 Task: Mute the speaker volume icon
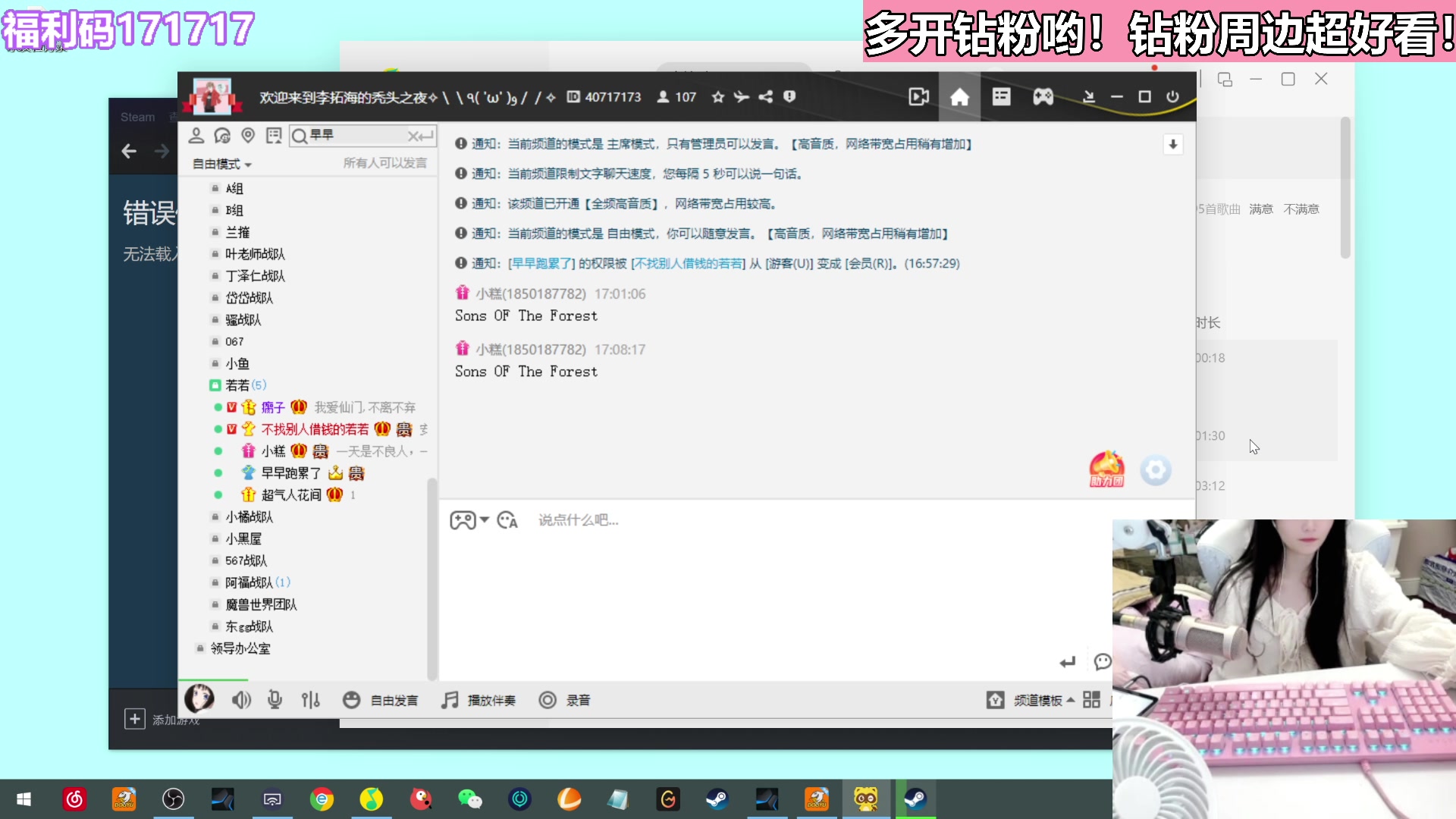(x=241, y=700)
